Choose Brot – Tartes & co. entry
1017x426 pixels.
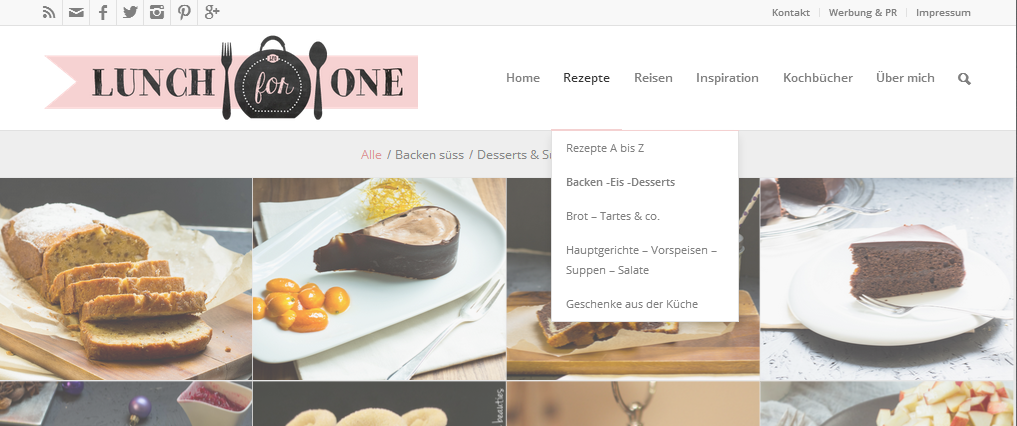tap(613, 216)
